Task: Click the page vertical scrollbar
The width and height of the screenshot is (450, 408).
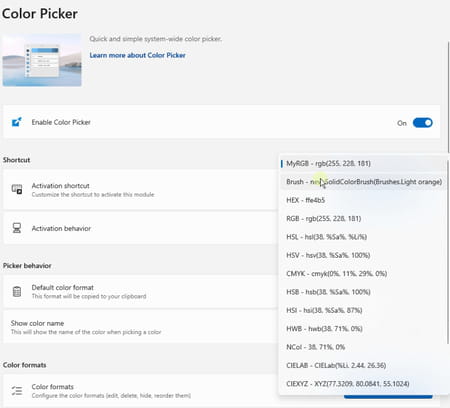Action: [x=448, y=97]
